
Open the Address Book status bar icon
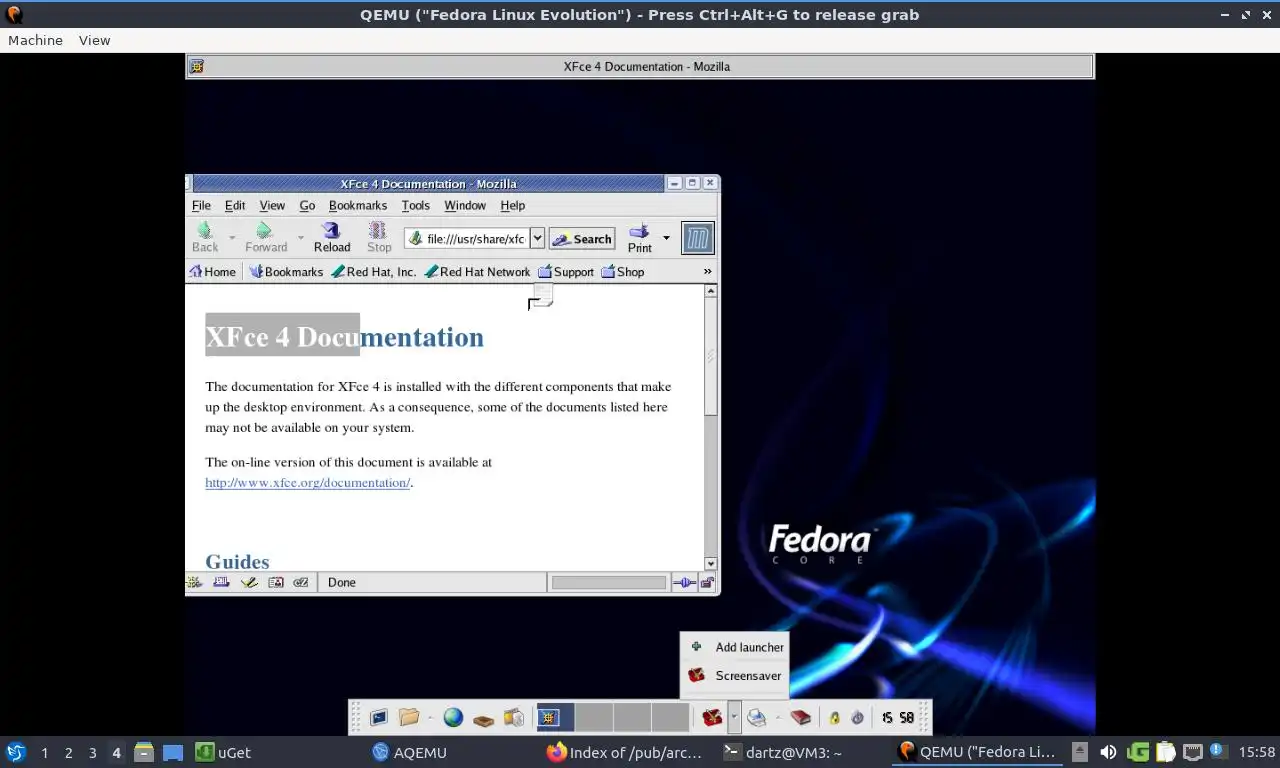pos(275,582)
